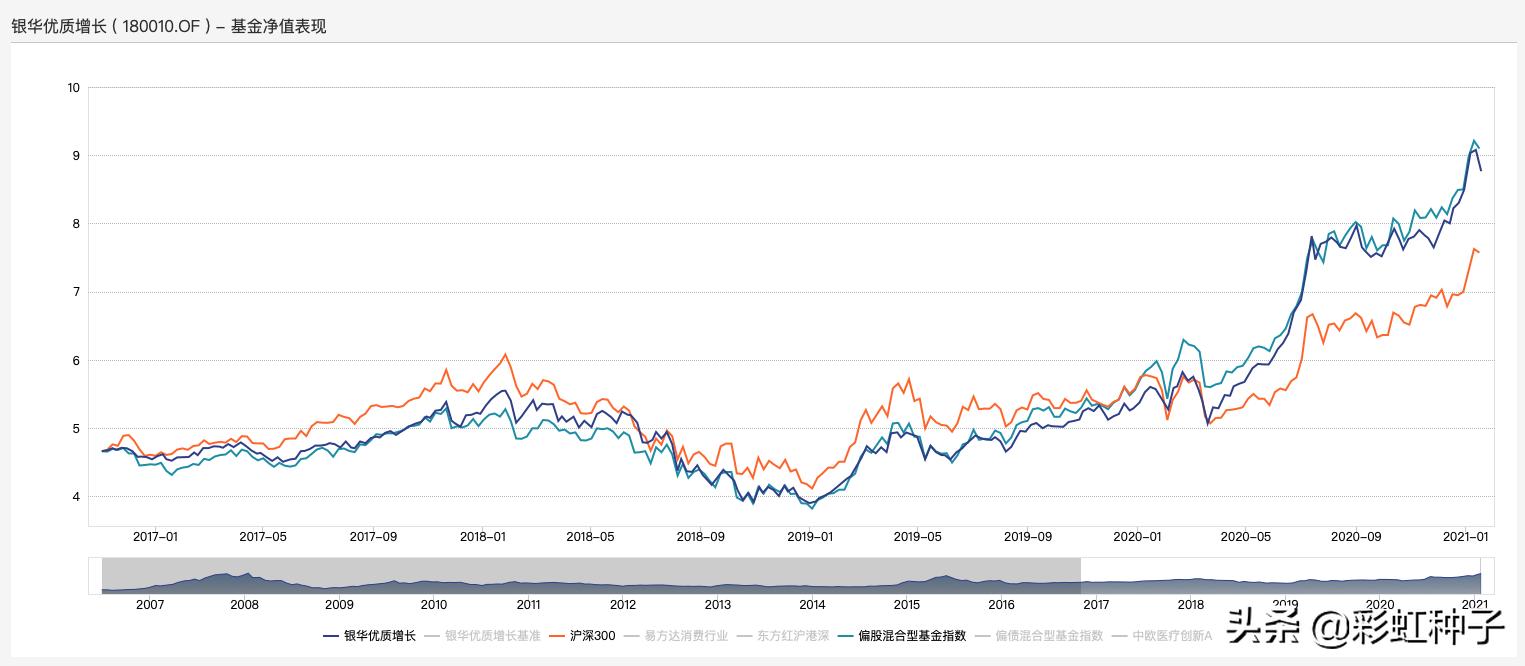Click the grey line icon beside 中欧医疗创新A
The height and width of the screenshot is (666, 1525).
(x=1120, y=635)
